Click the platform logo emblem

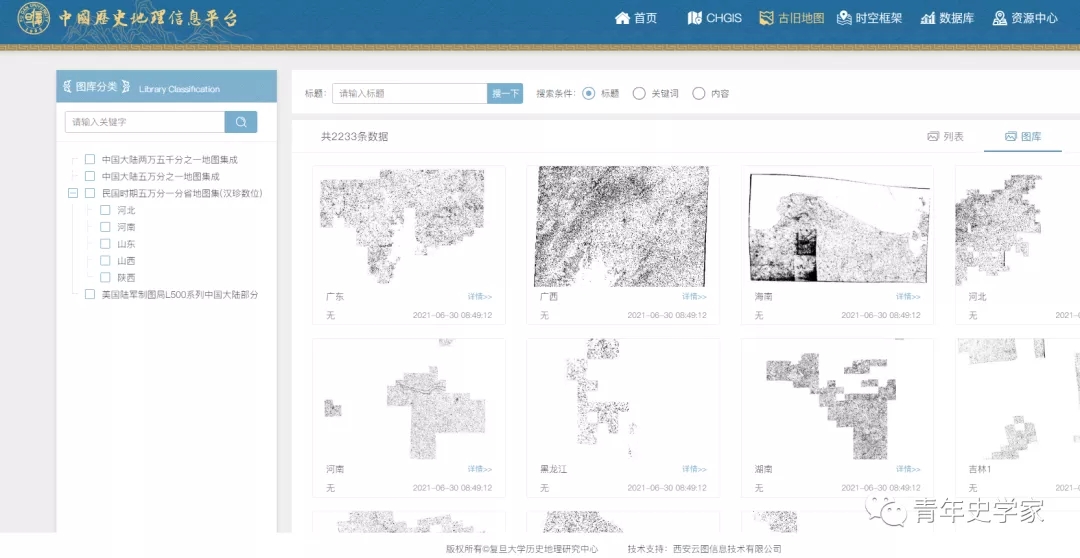tap(34, 19)
